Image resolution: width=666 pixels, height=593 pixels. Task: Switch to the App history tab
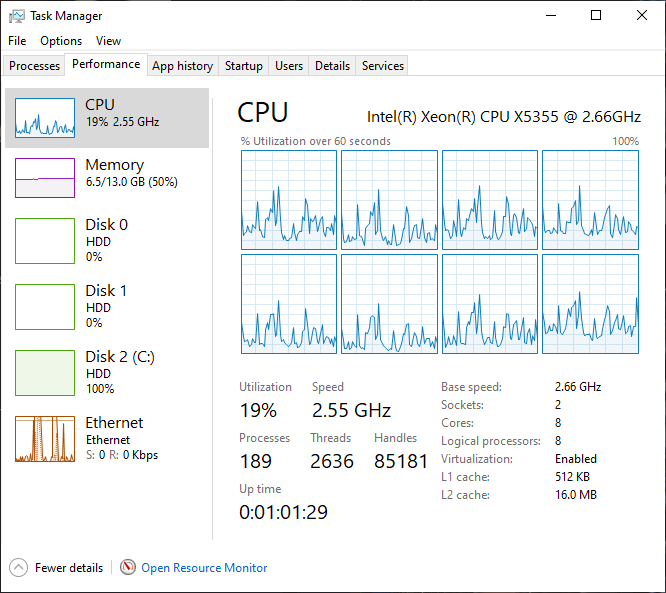182,66
